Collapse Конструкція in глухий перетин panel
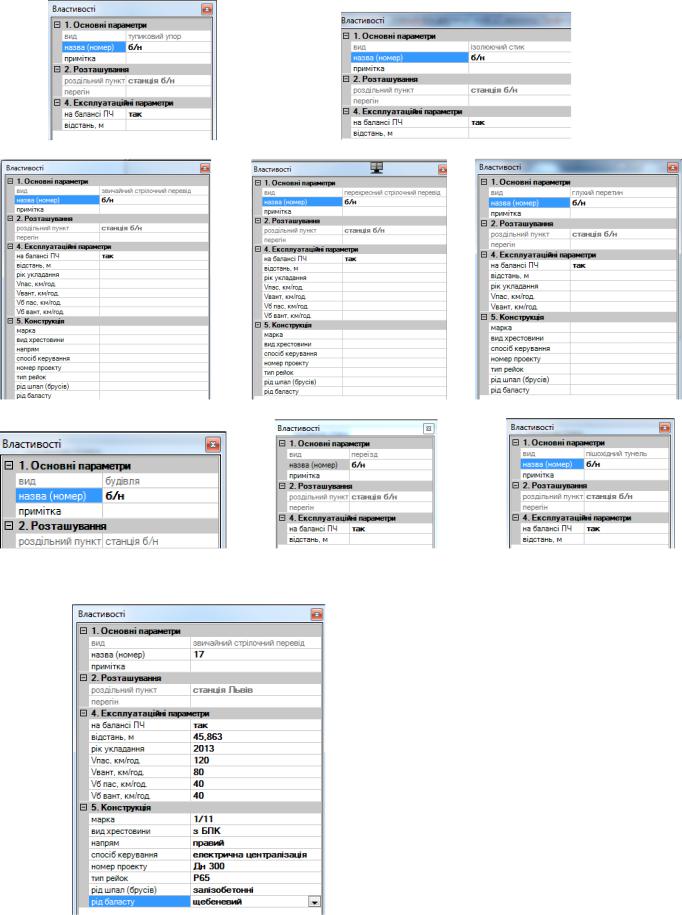The width and height of the screenshot is (682, 915). tap(484, 317)
